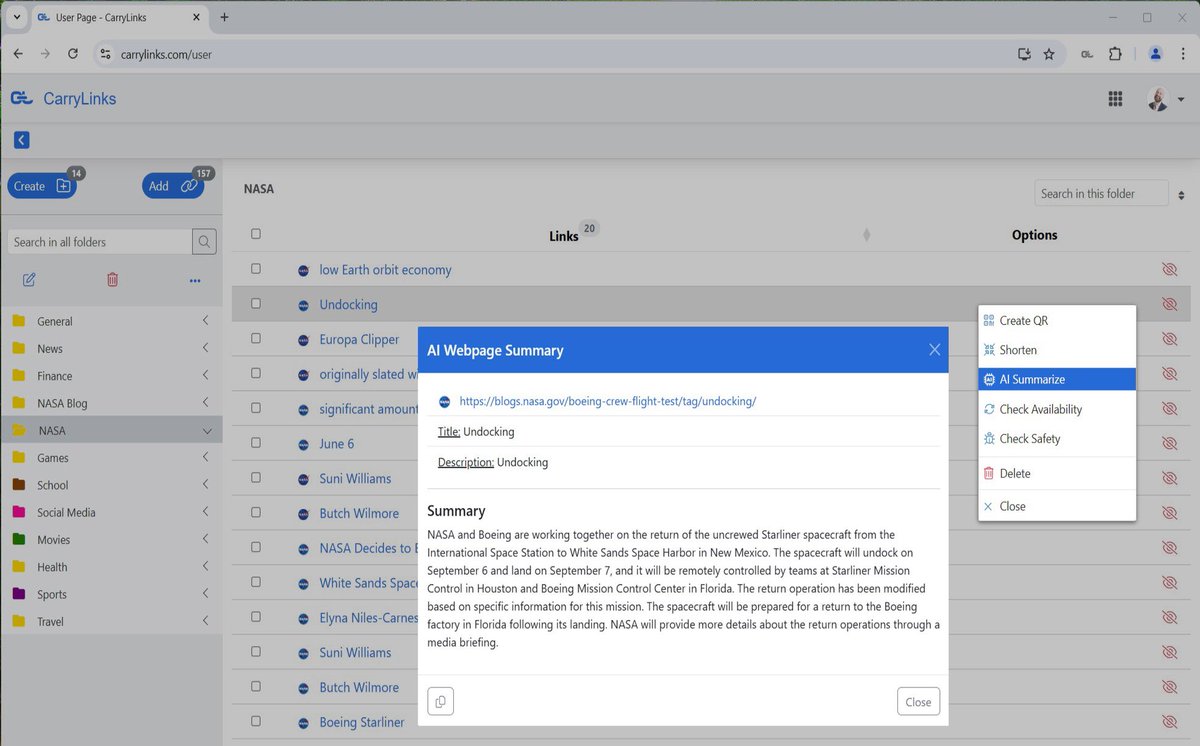The height and width of the screenshot is (746, 1200).
Task: Open the School folder
Action: [53, 485]
